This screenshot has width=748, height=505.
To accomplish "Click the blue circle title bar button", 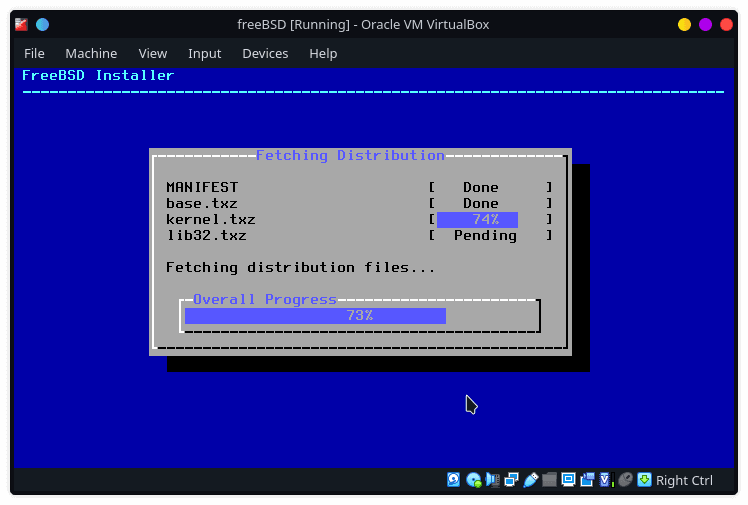I will click(42, 24).
